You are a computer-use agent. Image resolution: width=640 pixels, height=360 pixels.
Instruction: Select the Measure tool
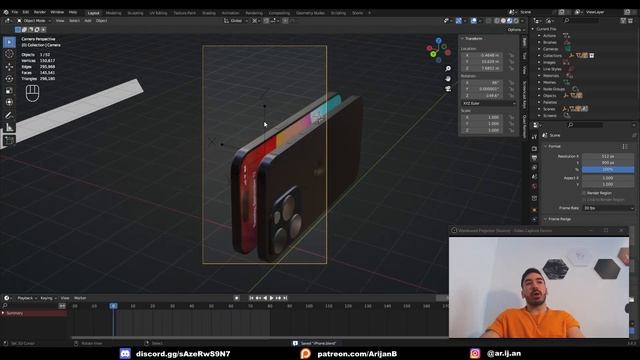coord(9,127)
